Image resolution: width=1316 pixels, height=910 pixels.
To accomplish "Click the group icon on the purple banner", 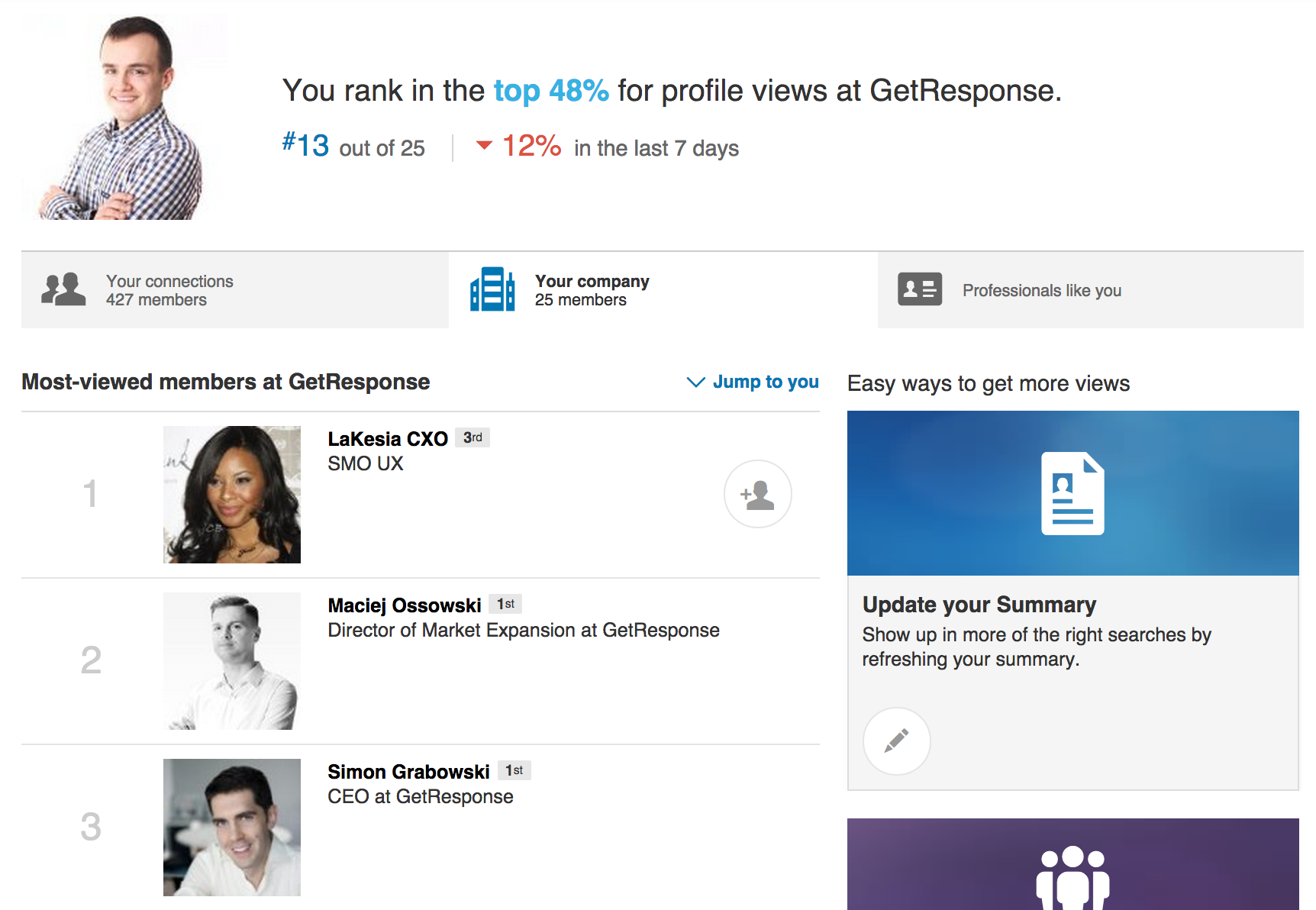I will (1072, 878).
